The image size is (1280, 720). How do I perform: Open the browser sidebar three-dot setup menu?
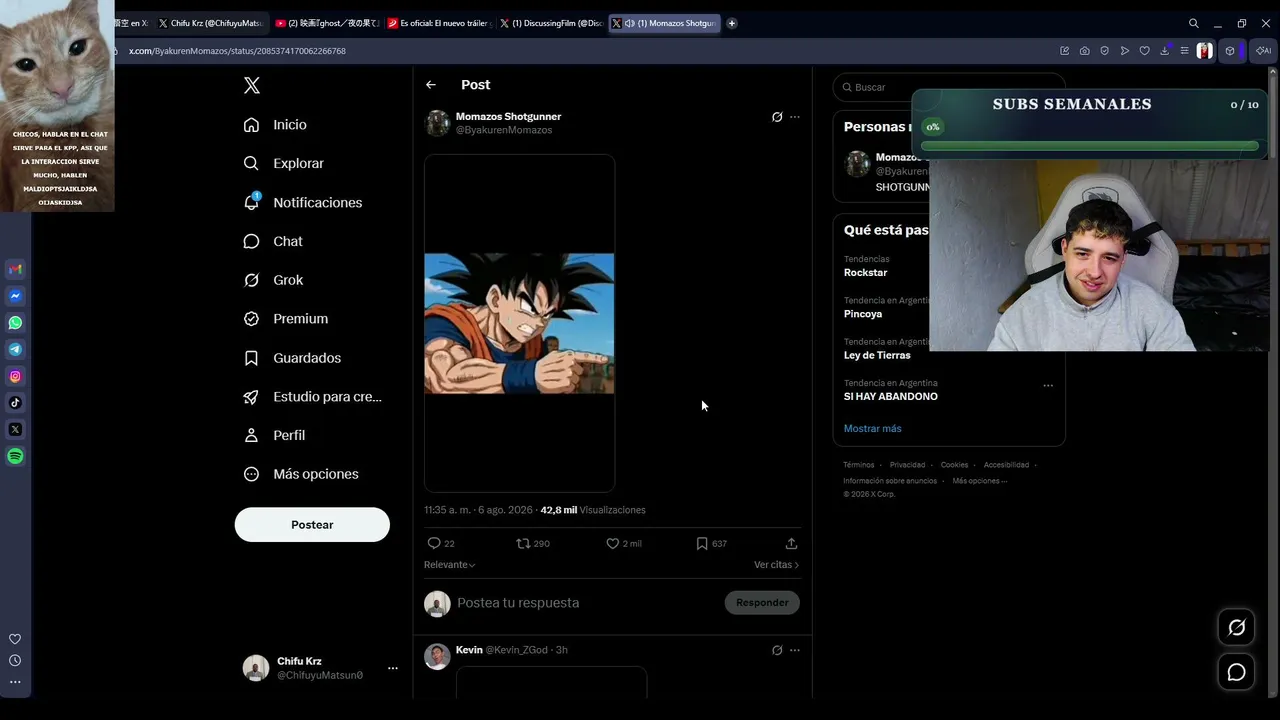pyautogui.click(x=15, y=682)
